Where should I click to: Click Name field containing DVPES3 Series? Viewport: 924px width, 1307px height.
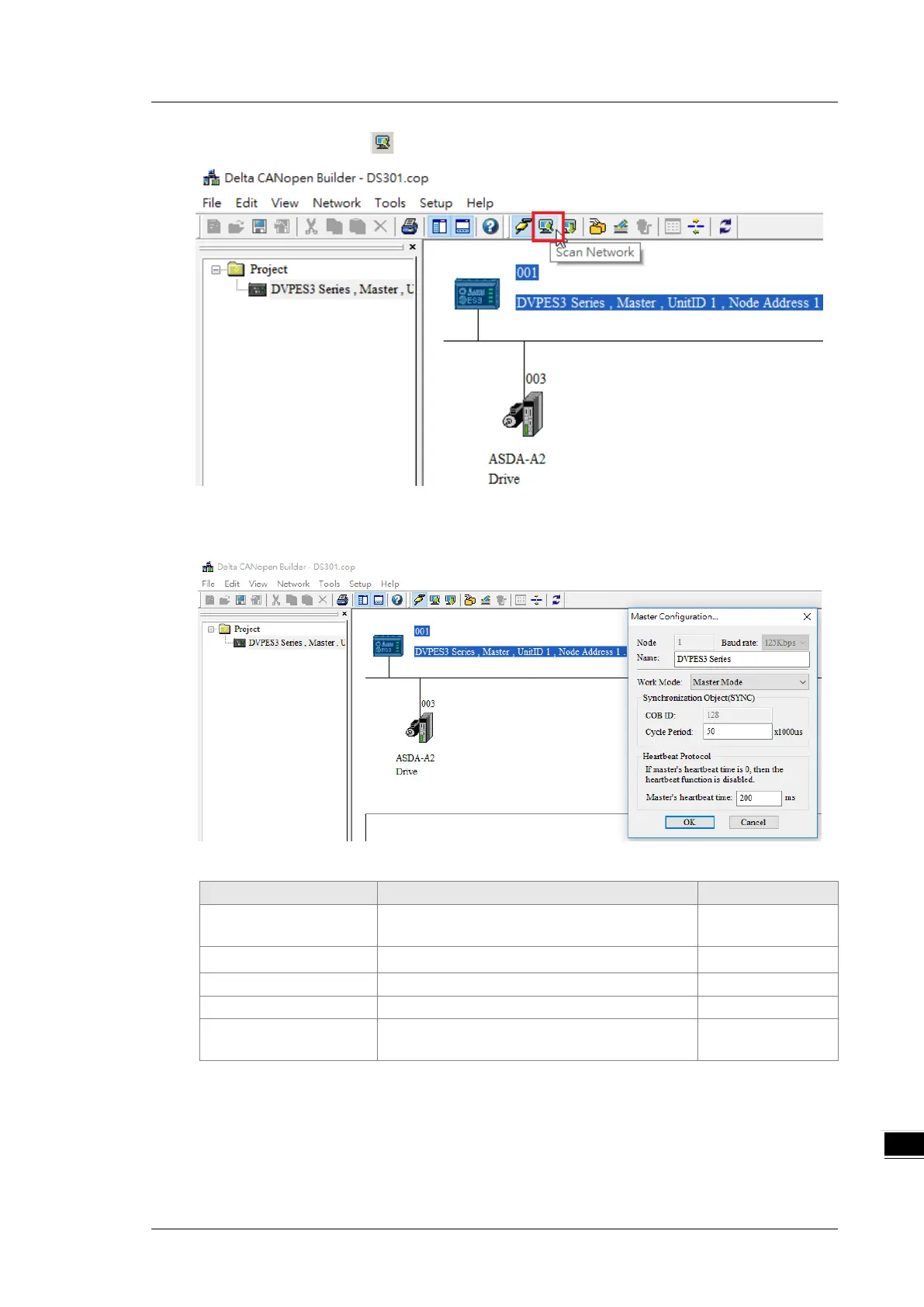pyautogui.click(x=742, y=659)
